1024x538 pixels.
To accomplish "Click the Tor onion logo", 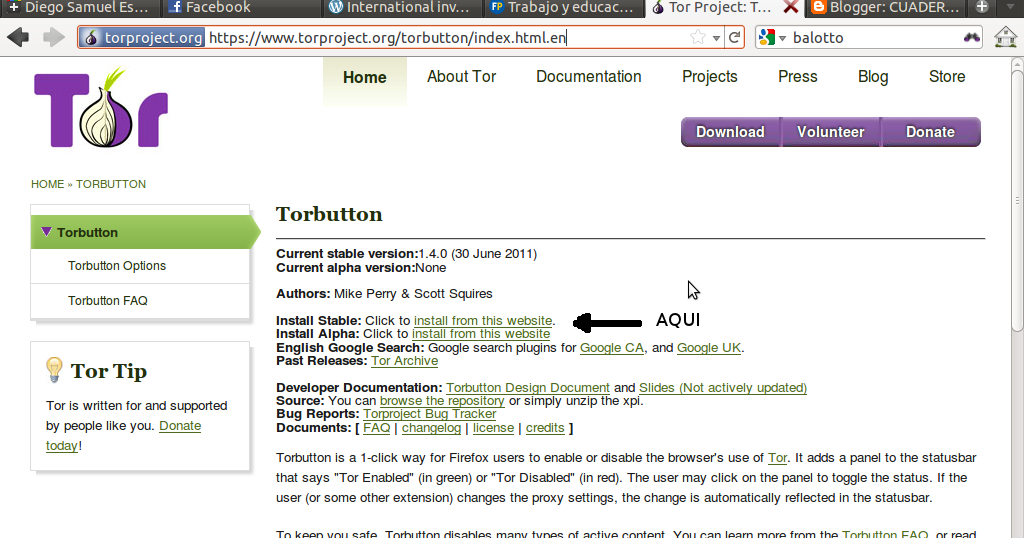I will (101, 108).
